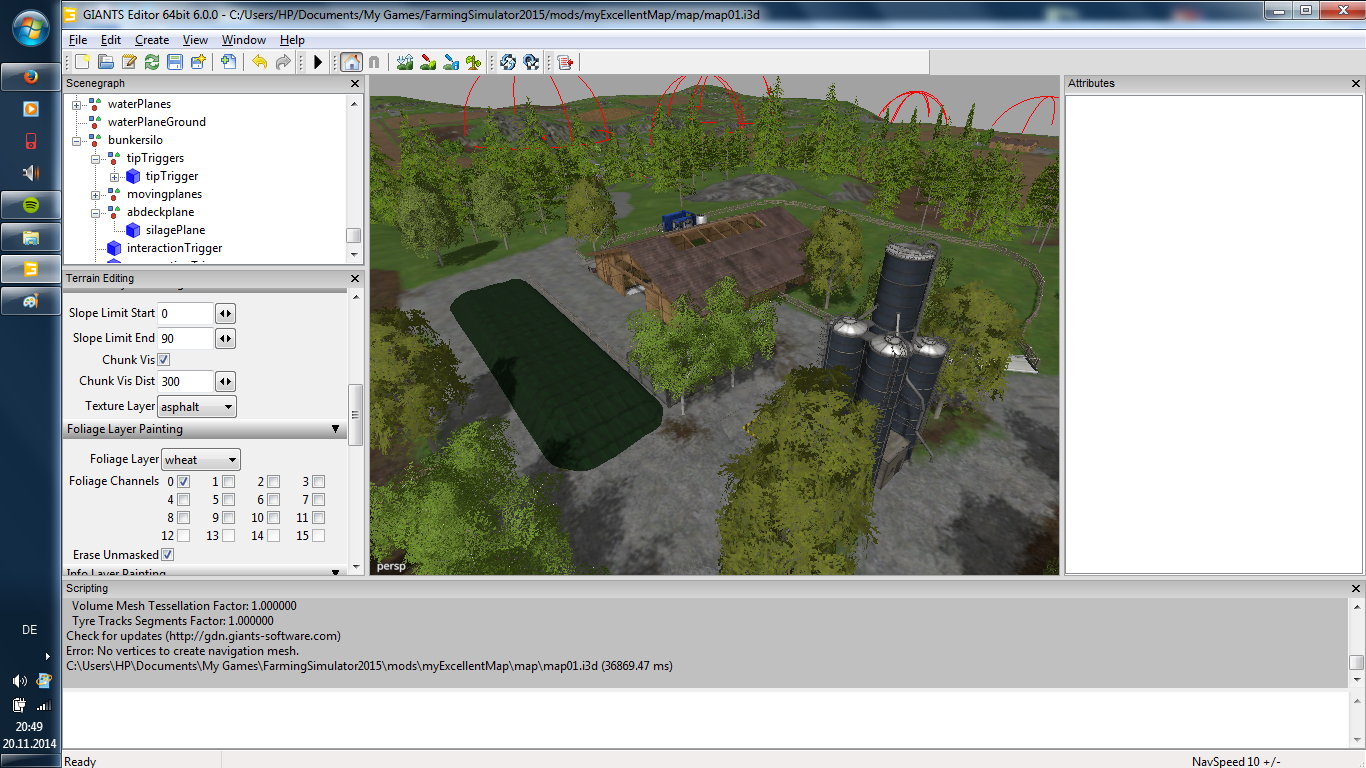Click the transform group icon beside bunkersilo

pyautogui.click(x=95, y=140)
